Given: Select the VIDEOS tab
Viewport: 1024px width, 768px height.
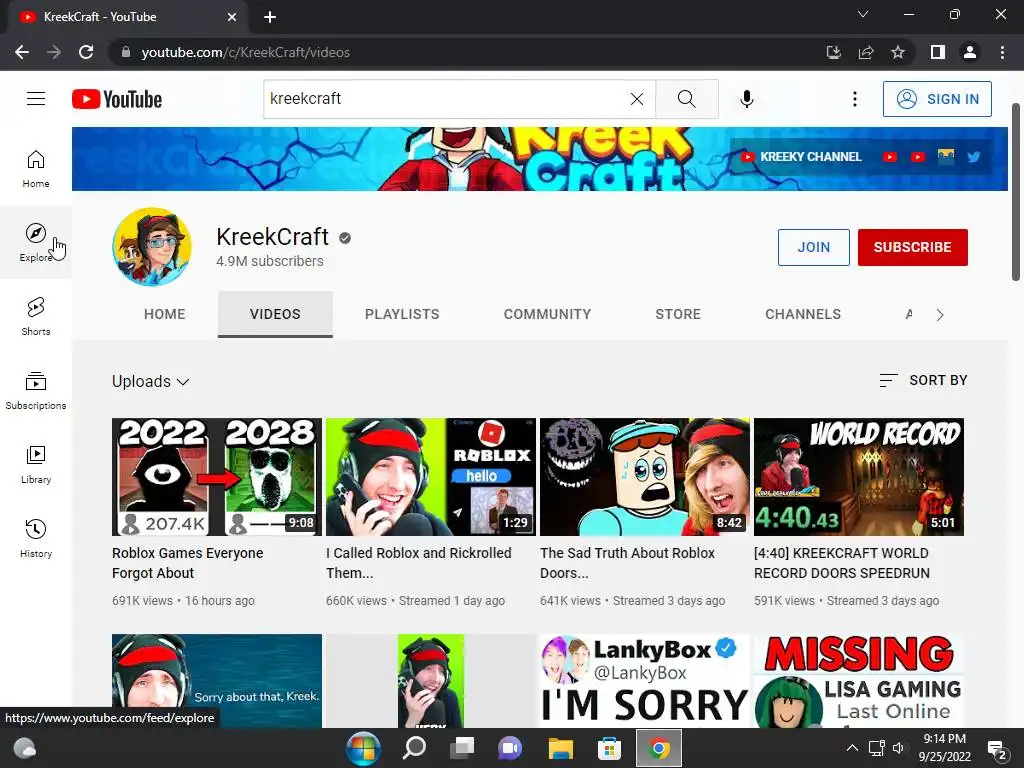Looking at the screenshot, I should pyautogui.click(x=275, y=314).
